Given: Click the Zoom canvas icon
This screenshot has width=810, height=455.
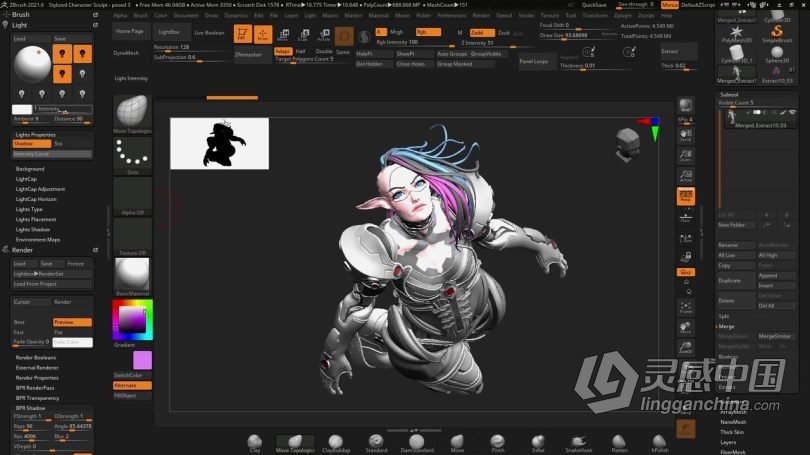Looking at the screenshot, I should [x=686, y=155].
